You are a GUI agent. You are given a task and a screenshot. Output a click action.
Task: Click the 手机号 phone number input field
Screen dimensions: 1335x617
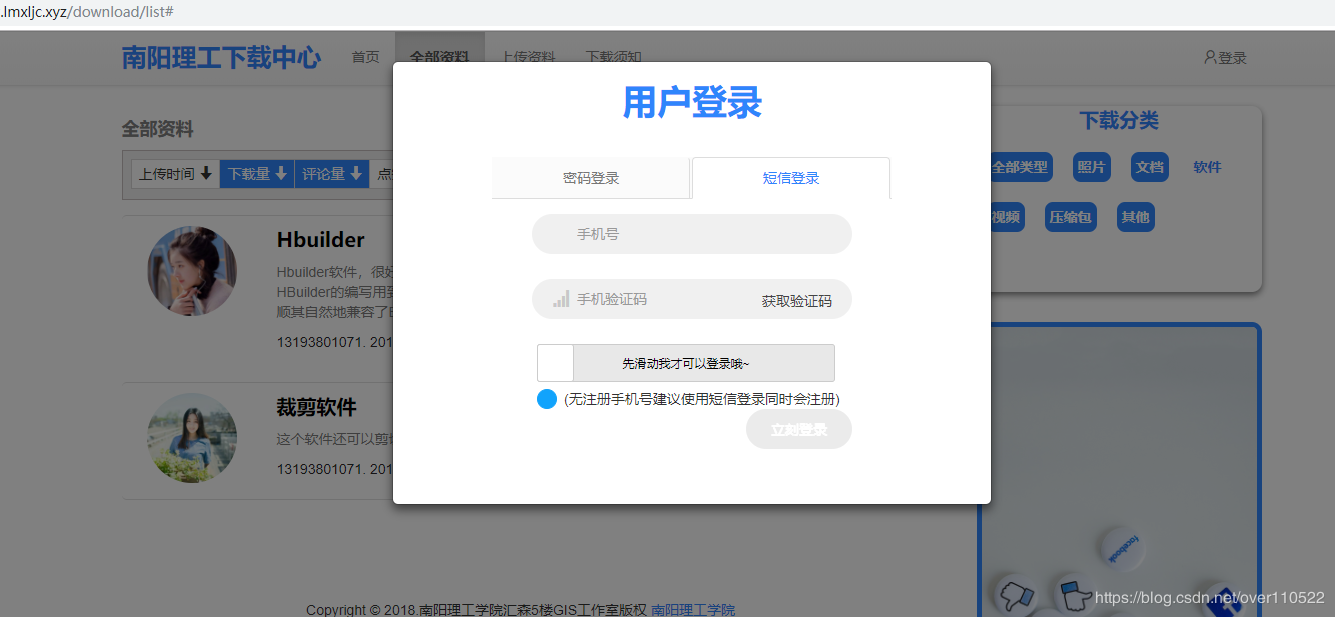click(x=691, y=233)
